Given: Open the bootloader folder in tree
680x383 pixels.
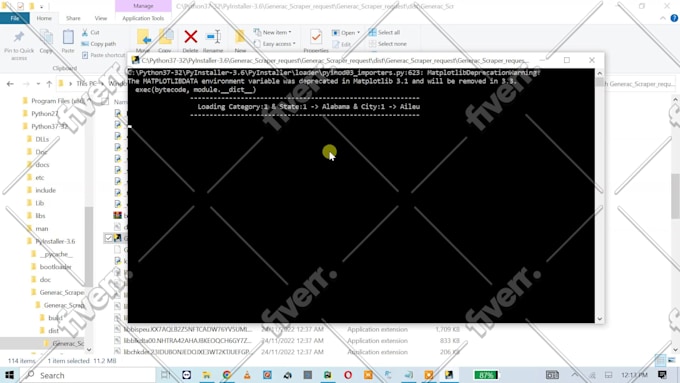Looking at the screenshot, I should pos(51,267).
